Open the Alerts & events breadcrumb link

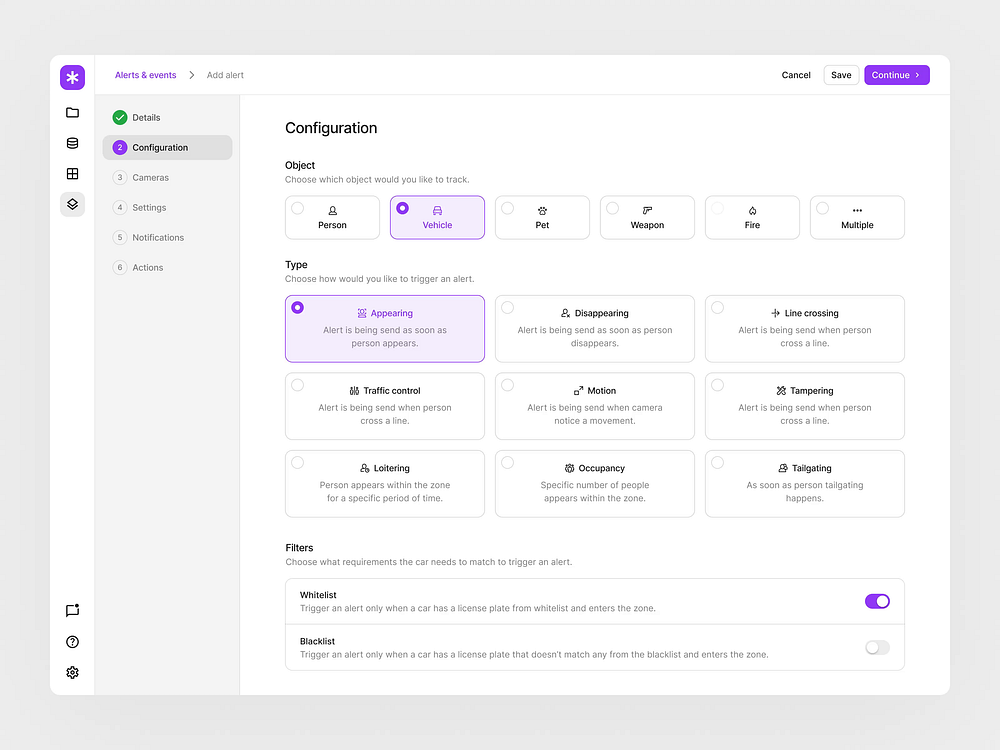point(145,75)
